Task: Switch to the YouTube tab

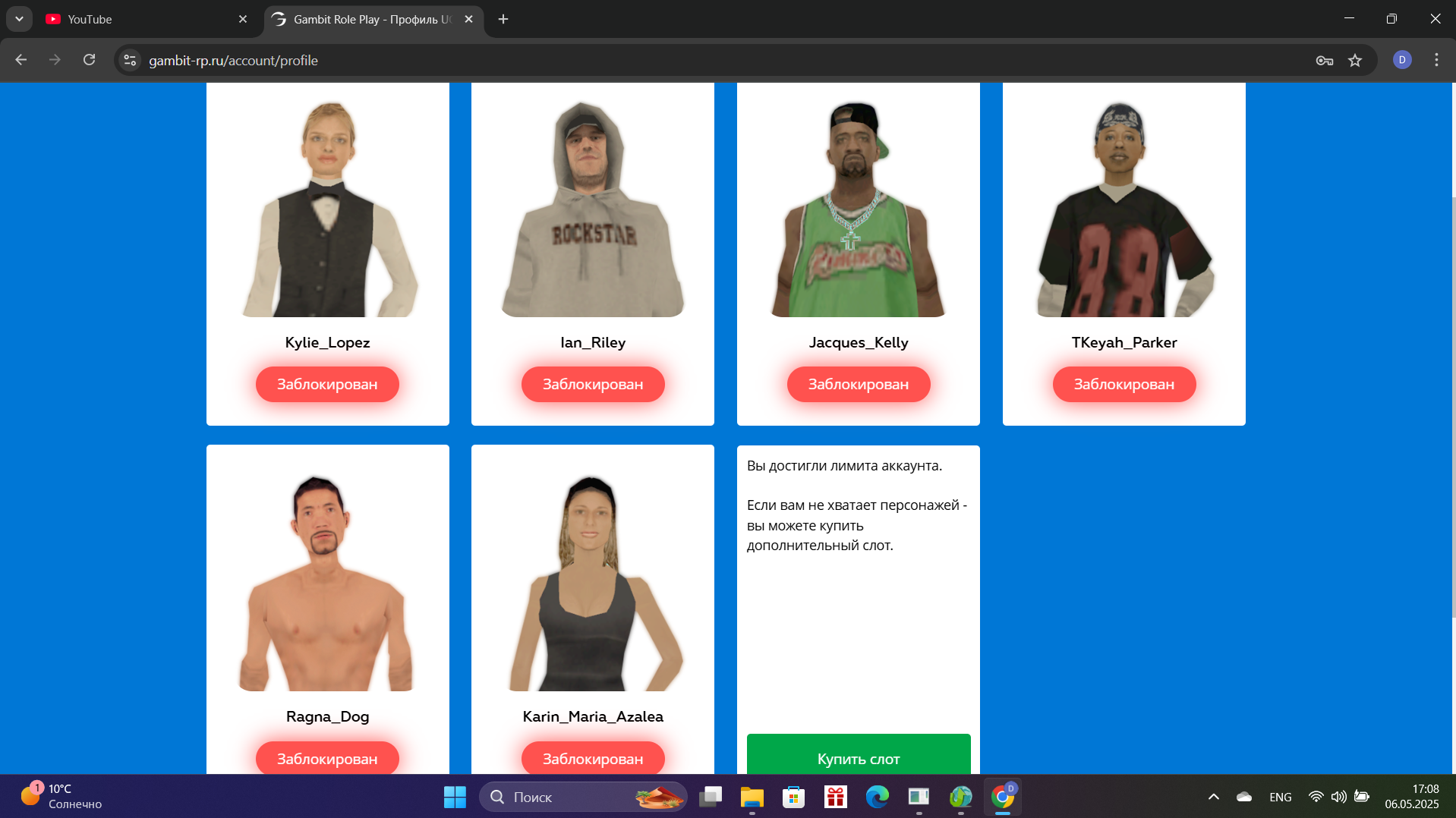Action: point(137,19)
